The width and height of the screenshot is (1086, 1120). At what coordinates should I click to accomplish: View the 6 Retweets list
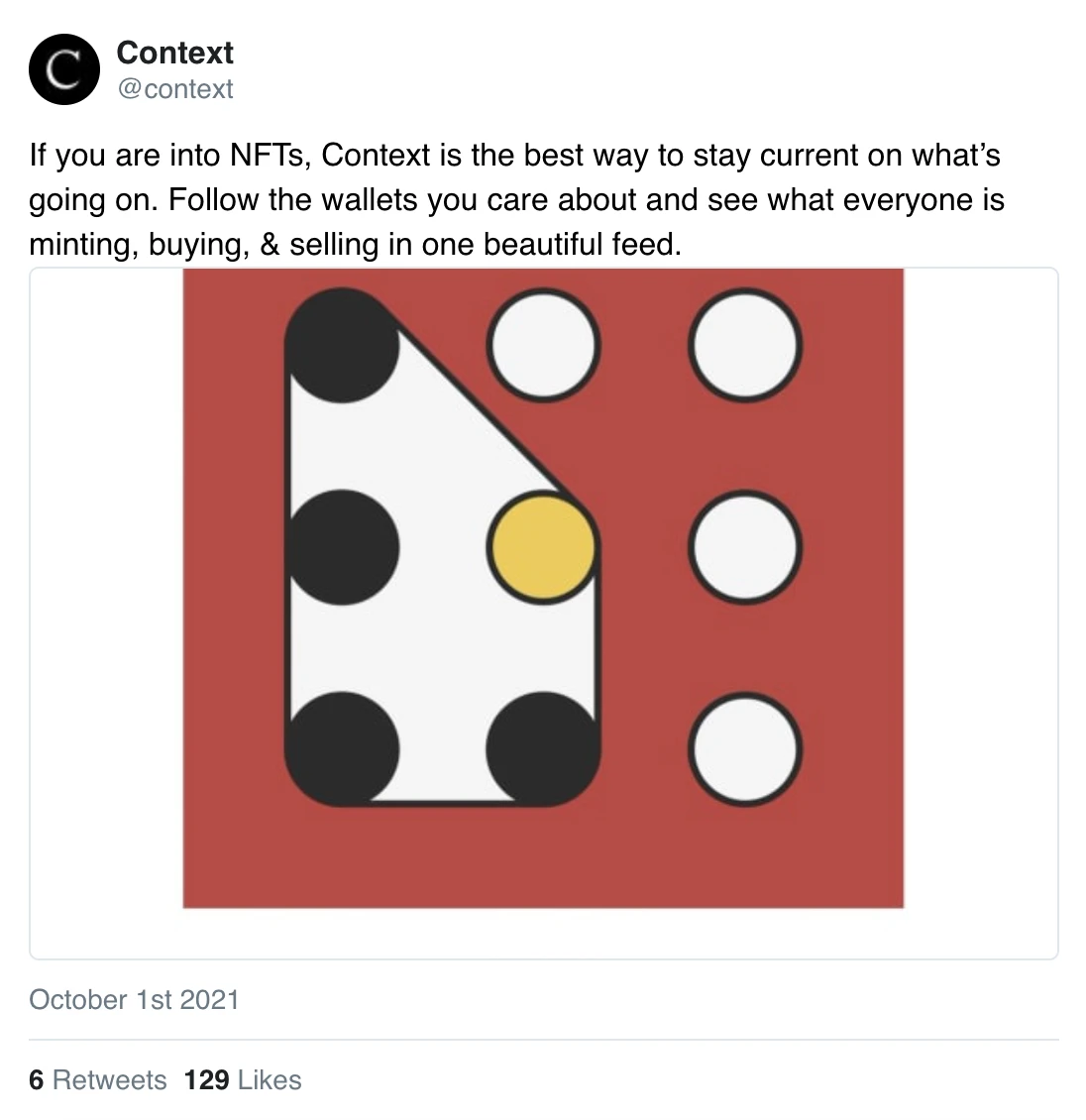click(97, 1080)
